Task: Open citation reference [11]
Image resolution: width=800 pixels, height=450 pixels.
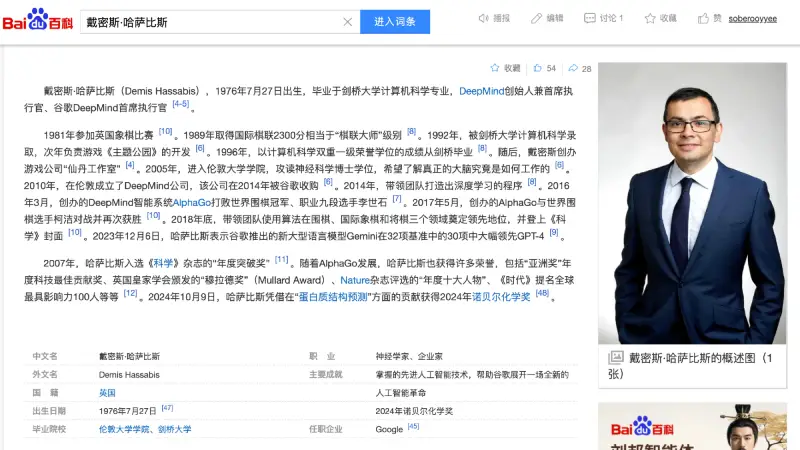Action: 281,260
